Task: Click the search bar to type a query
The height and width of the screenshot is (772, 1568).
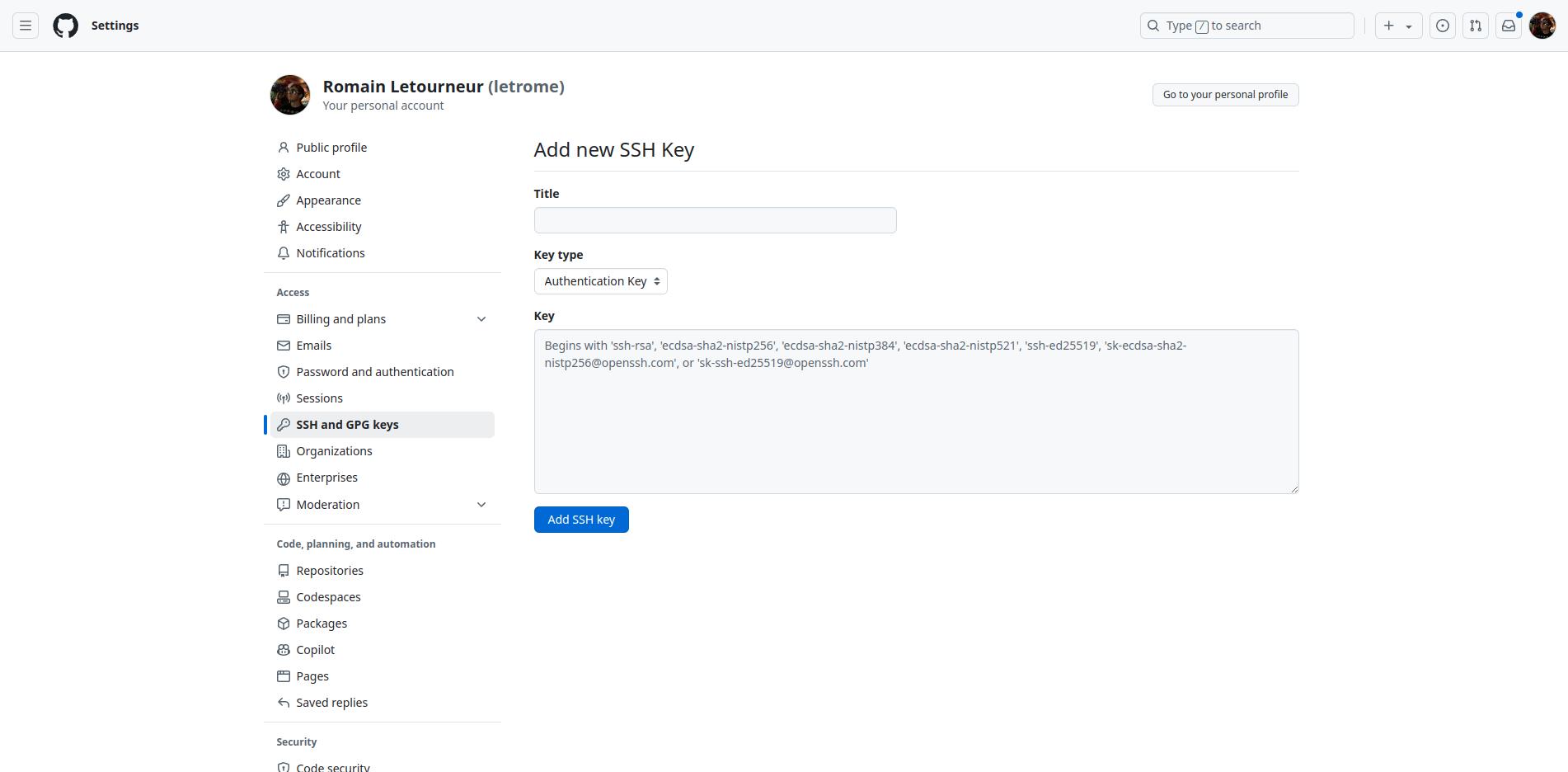Action: [x=1246, y=26]
